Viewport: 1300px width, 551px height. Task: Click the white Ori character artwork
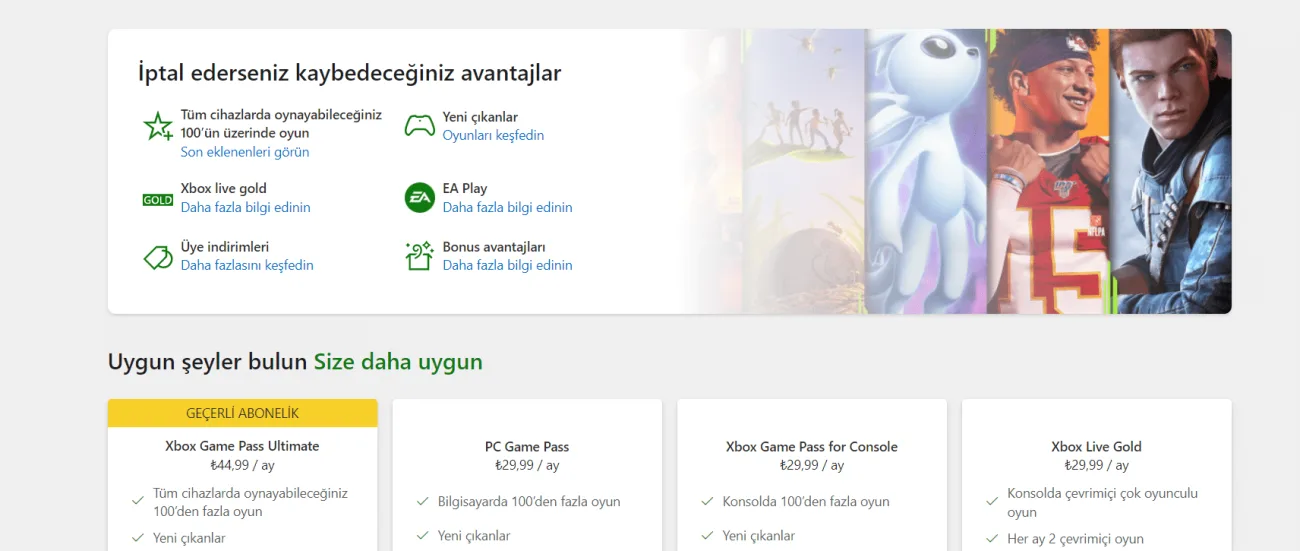925,171
